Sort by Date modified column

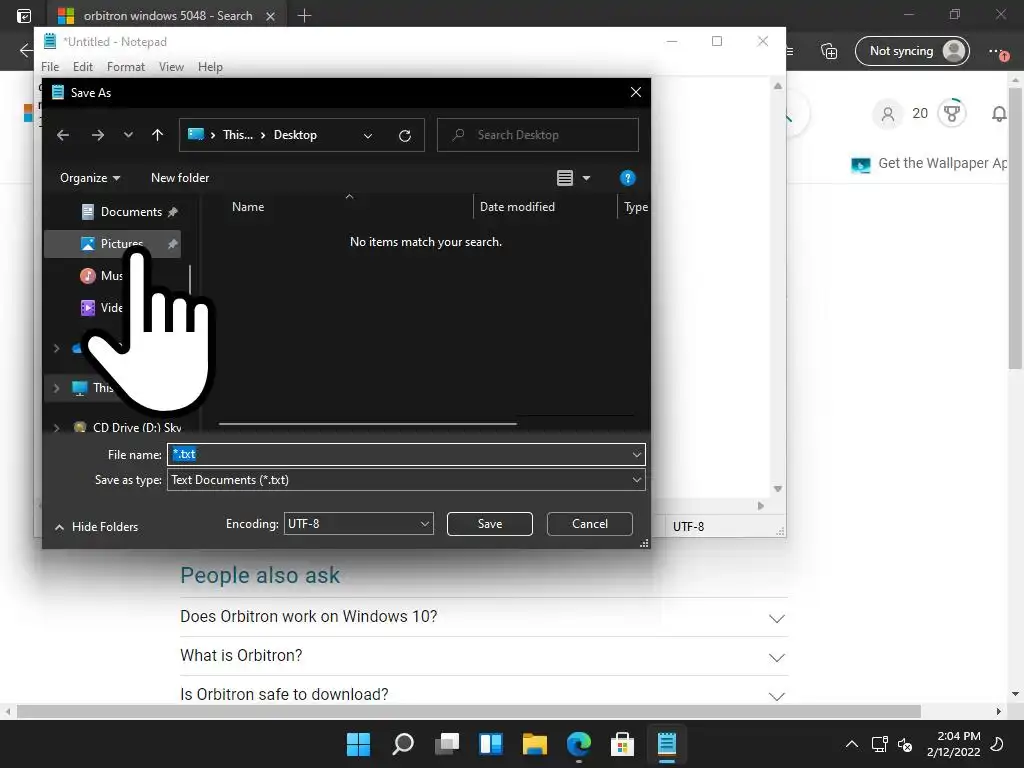tap(517, 207)
